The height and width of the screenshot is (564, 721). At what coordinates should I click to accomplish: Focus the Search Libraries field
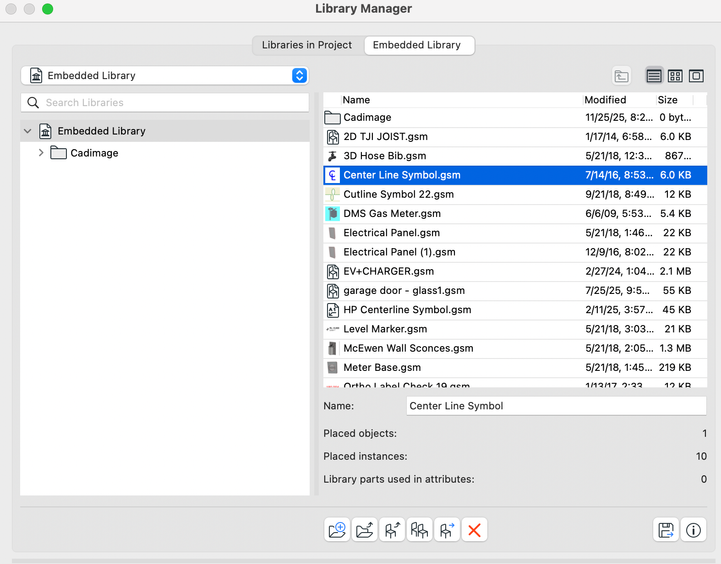(x=165, y=103)
